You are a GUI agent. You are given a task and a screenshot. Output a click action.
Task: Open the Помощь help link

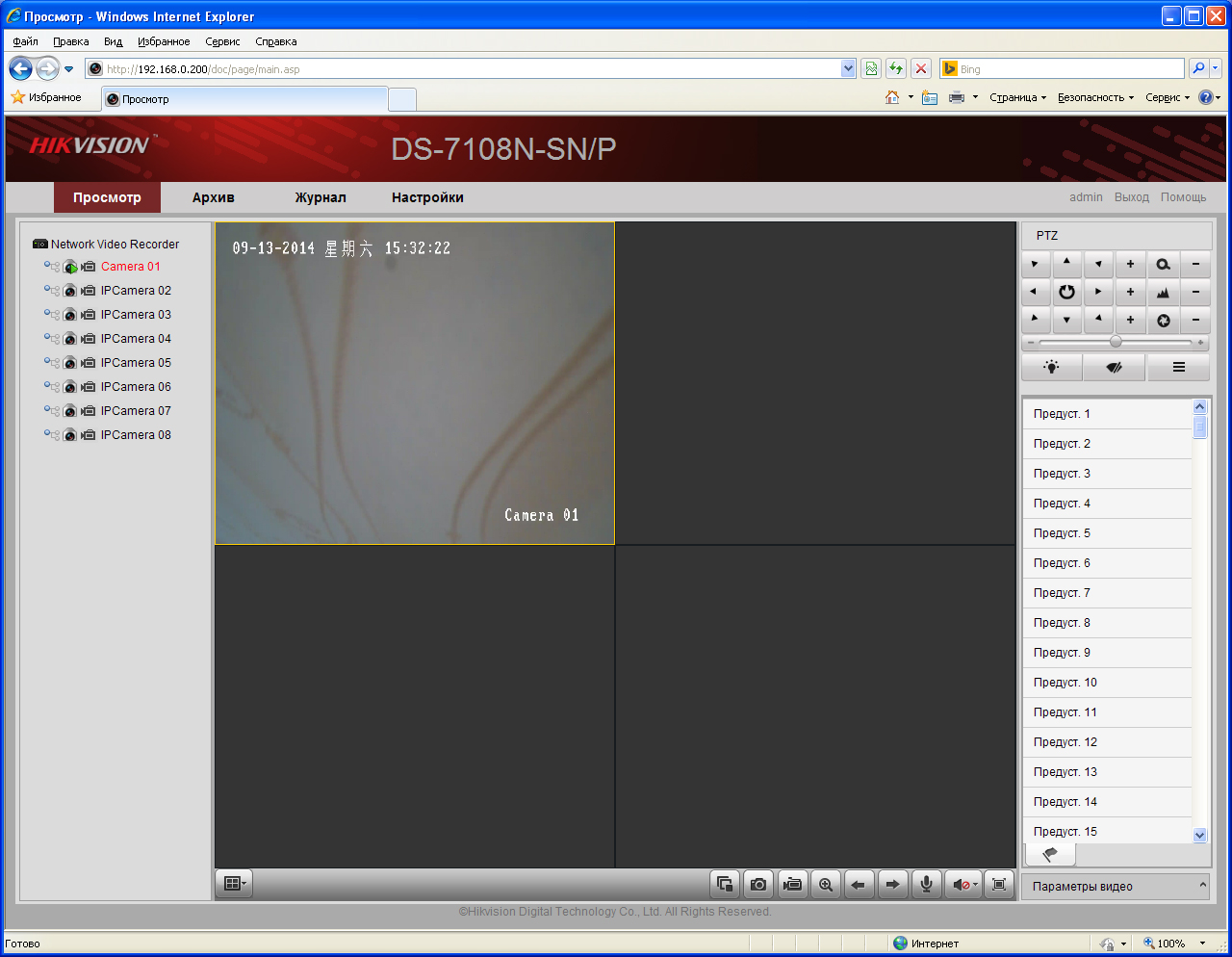[x=1183, y=197]
